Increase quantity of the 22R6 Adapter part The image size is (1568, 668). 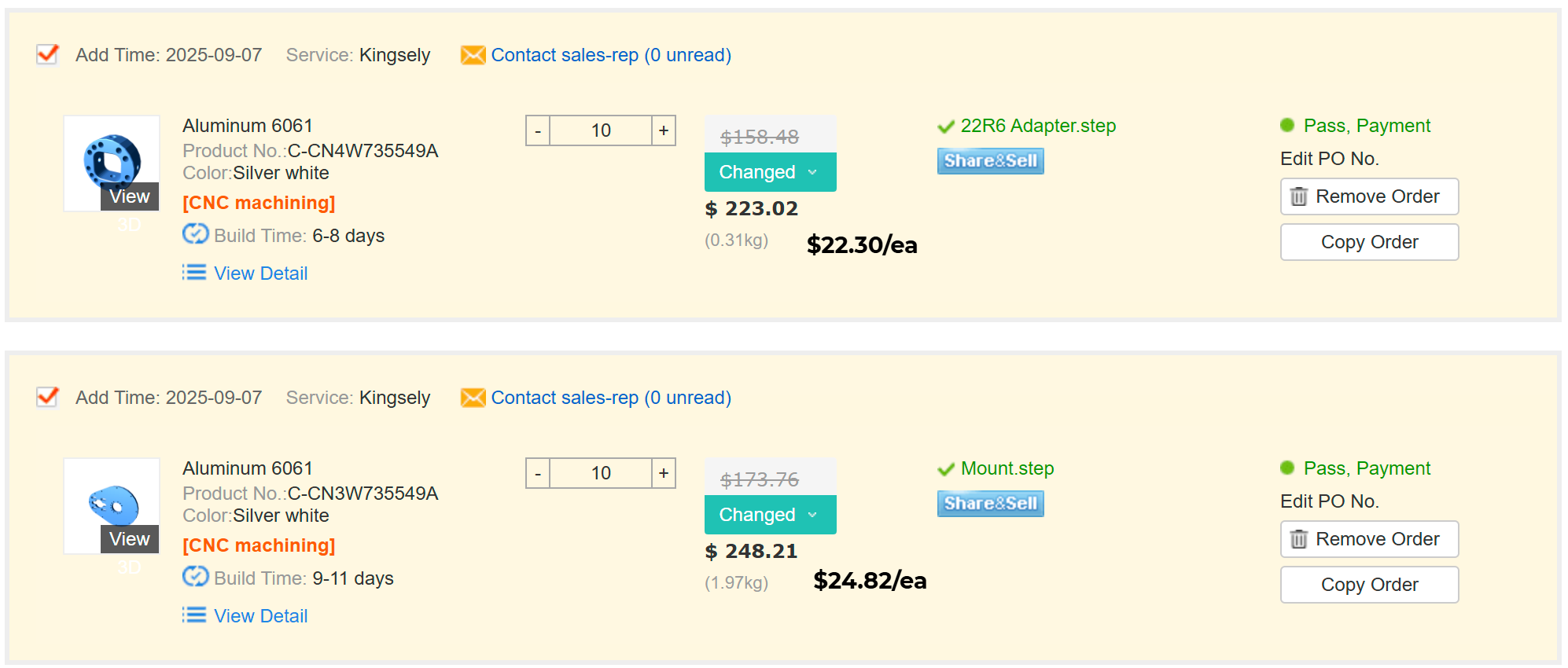664,130
